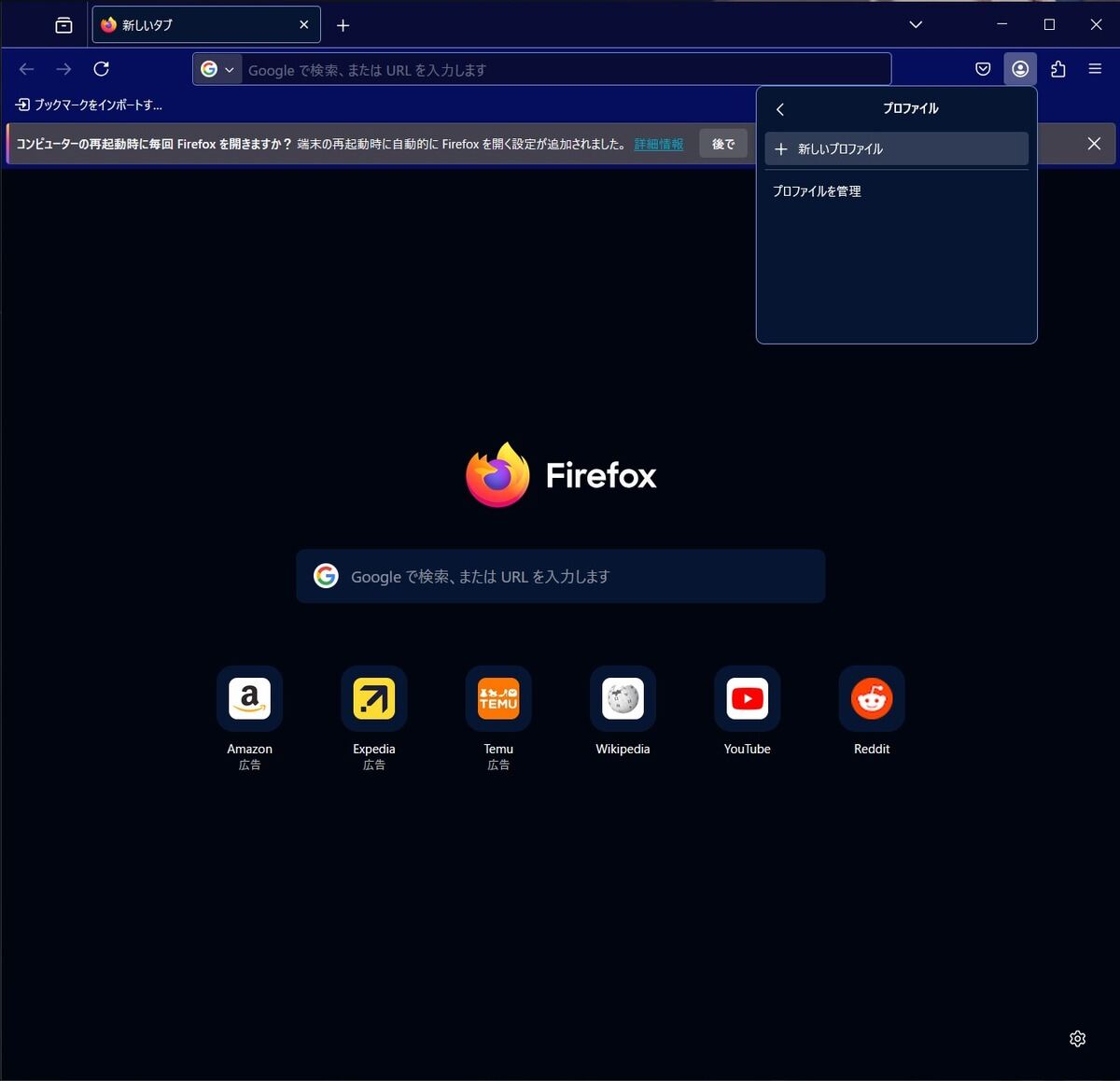Open the extensions puzzle icon
Image resolution: width=1120 pixels, height=1081 pixels.
coord(1057,69)
